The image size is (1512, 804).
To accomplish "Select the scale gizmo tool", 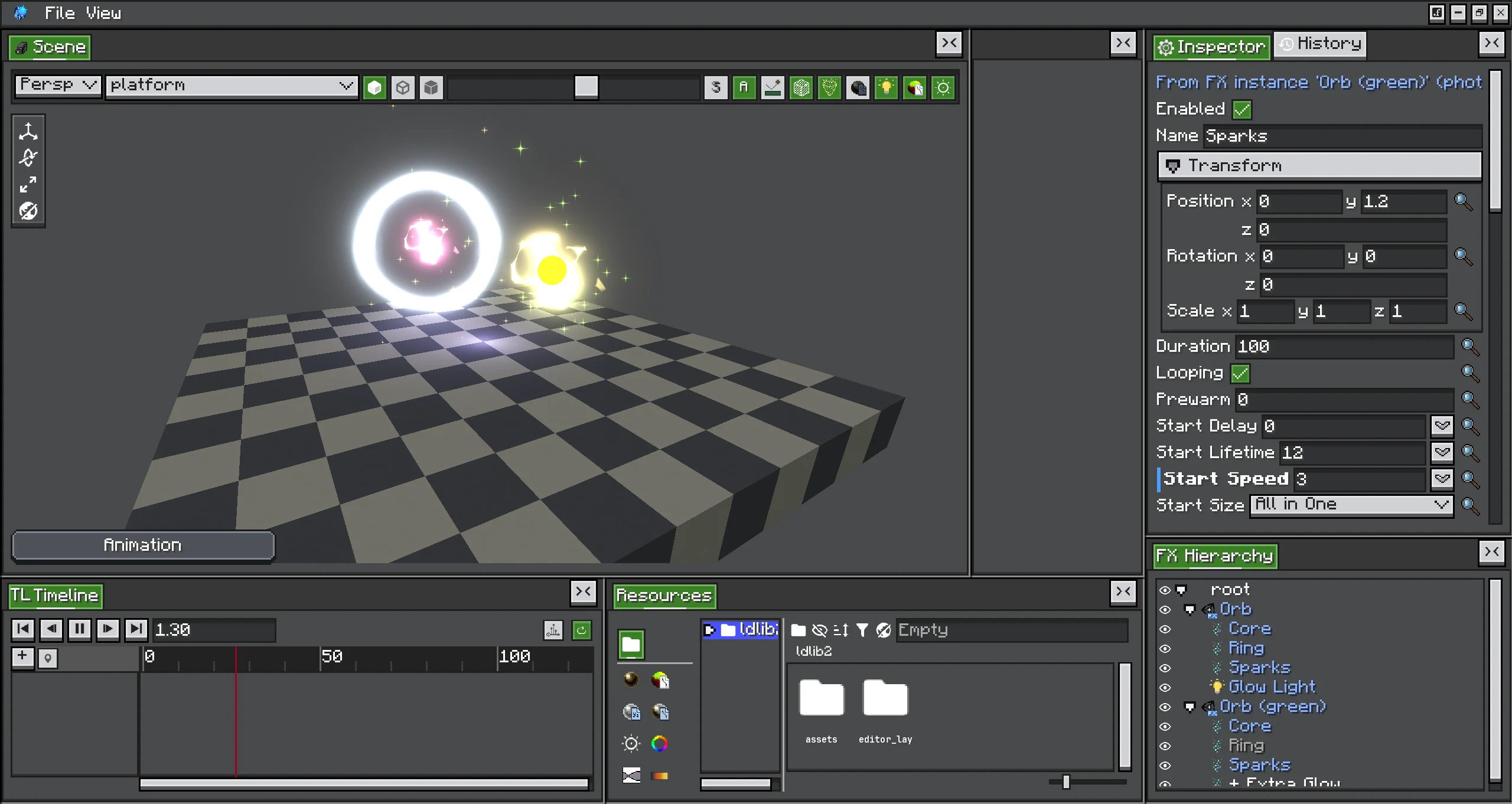I will coord(28,184).
